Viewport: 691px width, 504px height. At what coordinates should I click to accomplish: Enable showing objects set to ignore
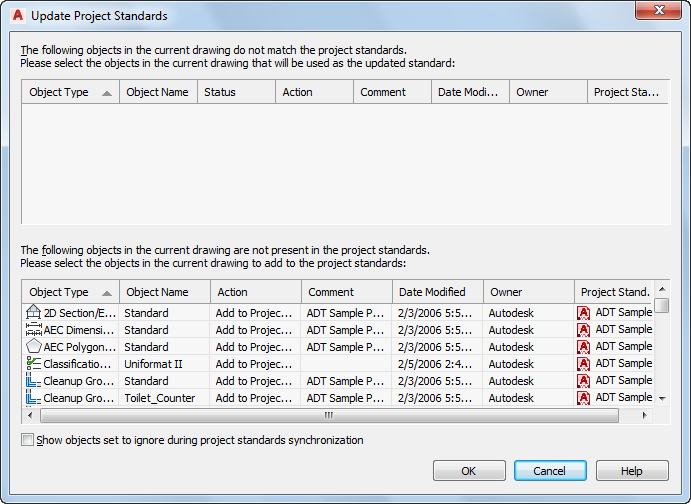click(27, 440)
